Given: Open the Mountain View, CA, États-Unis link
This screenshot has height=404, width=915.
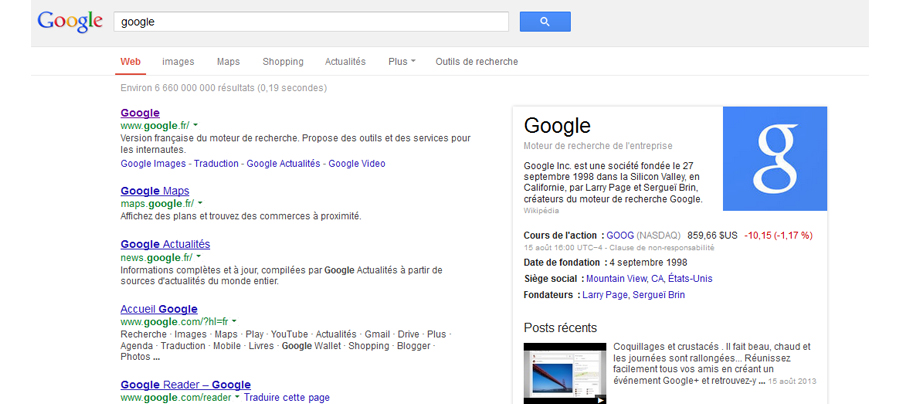Looking at the screenshot, I should [649, 278].
